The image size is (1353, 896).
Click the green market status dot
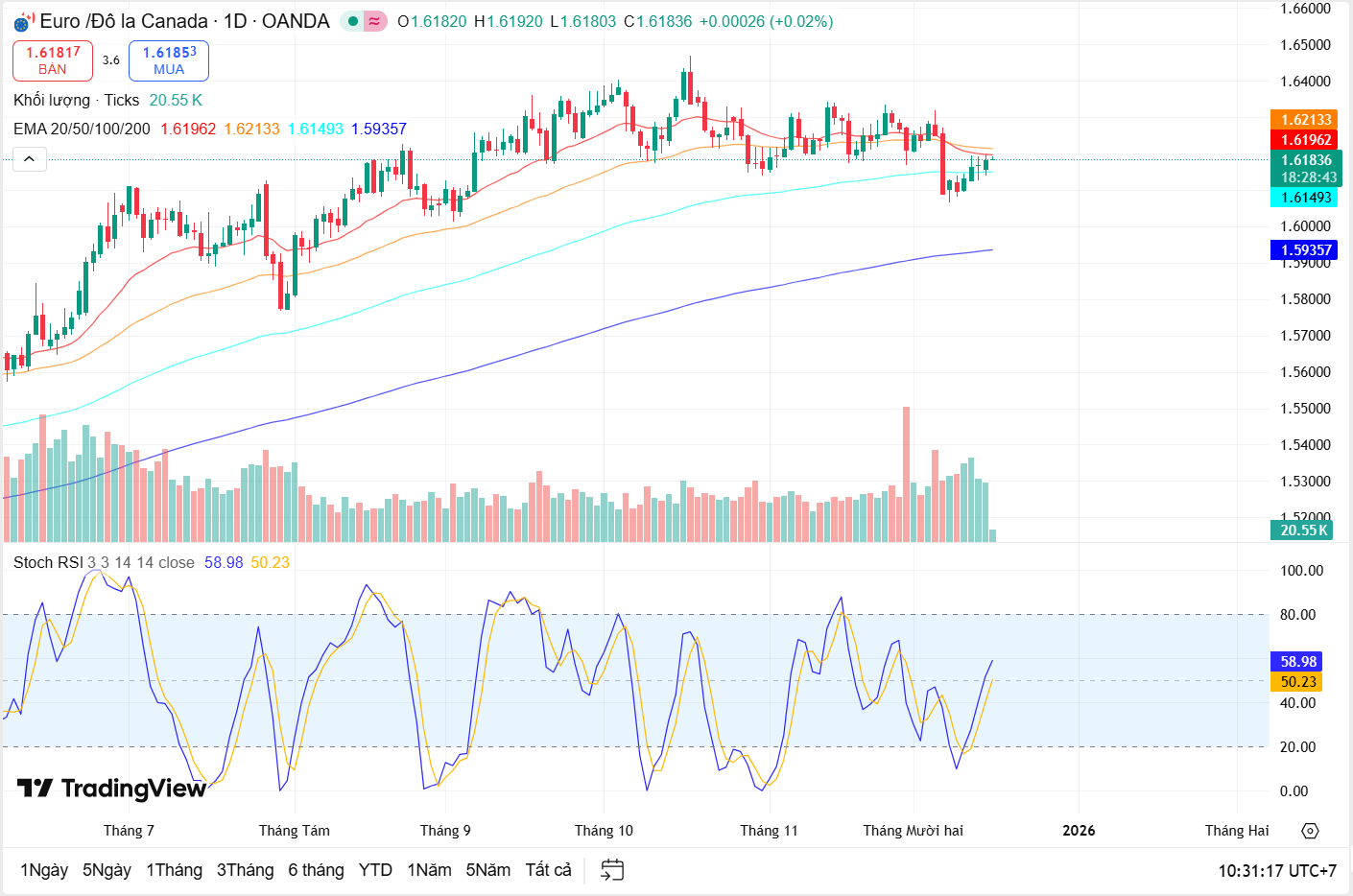[353, 21]
